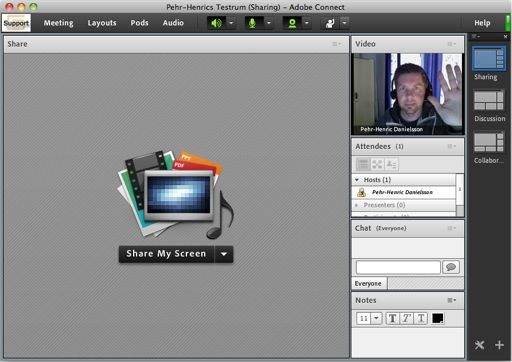The image size is (512, 362).
Task: Click the Chat (Everyone) pod title
Action: coord(380,228)
